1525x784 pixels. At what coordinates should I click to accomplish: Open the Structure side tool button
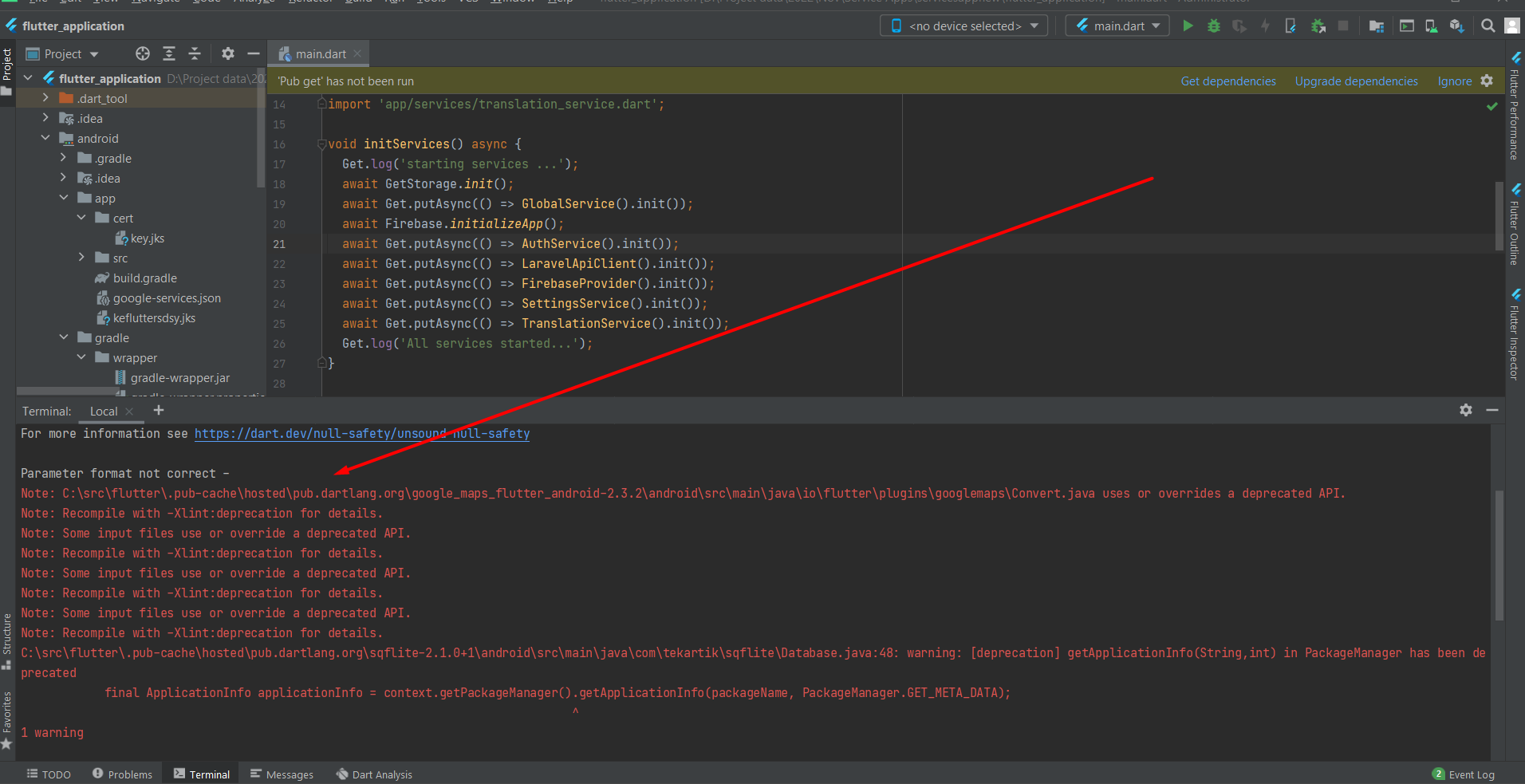(7, 642)
